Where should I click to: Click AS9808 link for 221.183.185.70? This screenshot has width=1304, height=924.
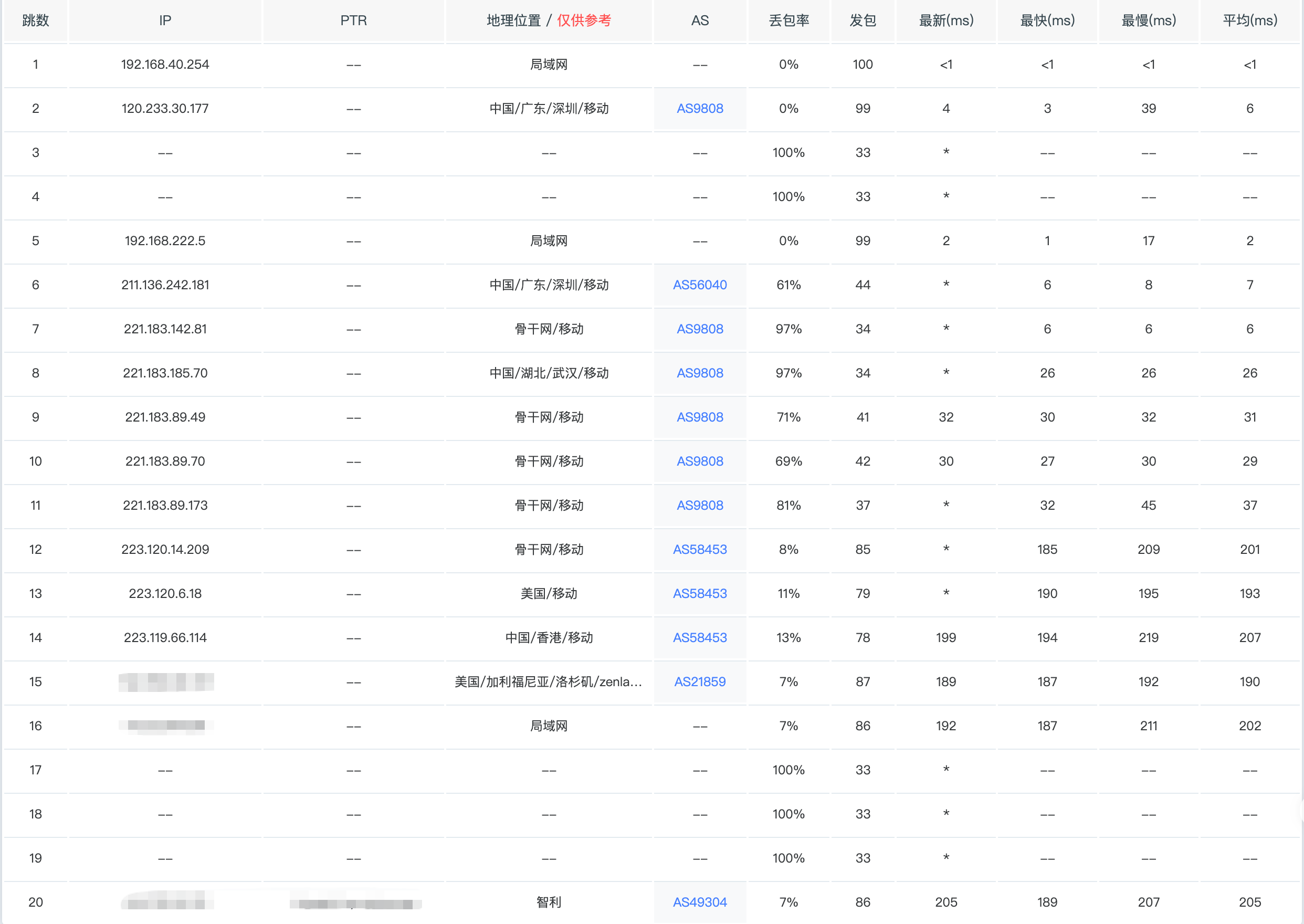pyautogui.click(x=700, y=373)
